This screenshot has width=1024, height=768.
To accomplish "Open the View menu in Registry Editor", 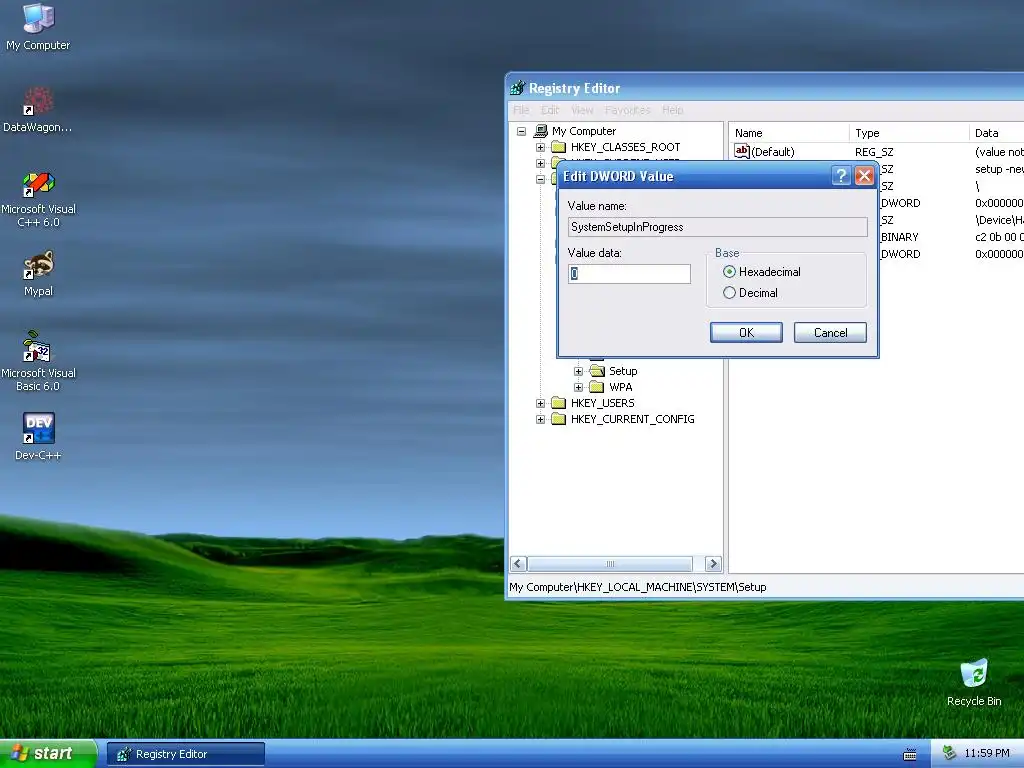I will [x=582, y=110].
